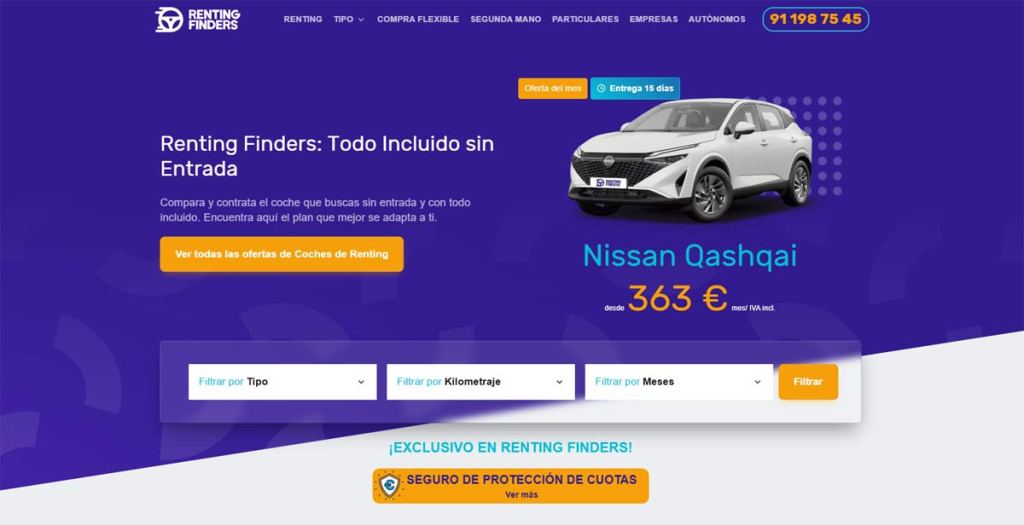Click the clock icon beside Entrega 15 días

click(x=601, y=88)
